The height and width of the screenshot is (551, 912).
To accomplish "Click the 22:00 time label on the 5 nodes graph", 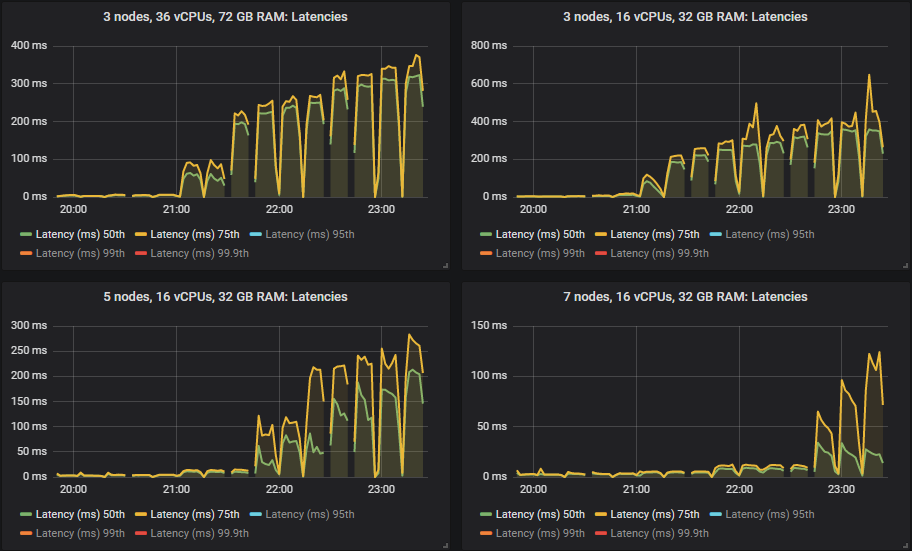I will point(279,490).
